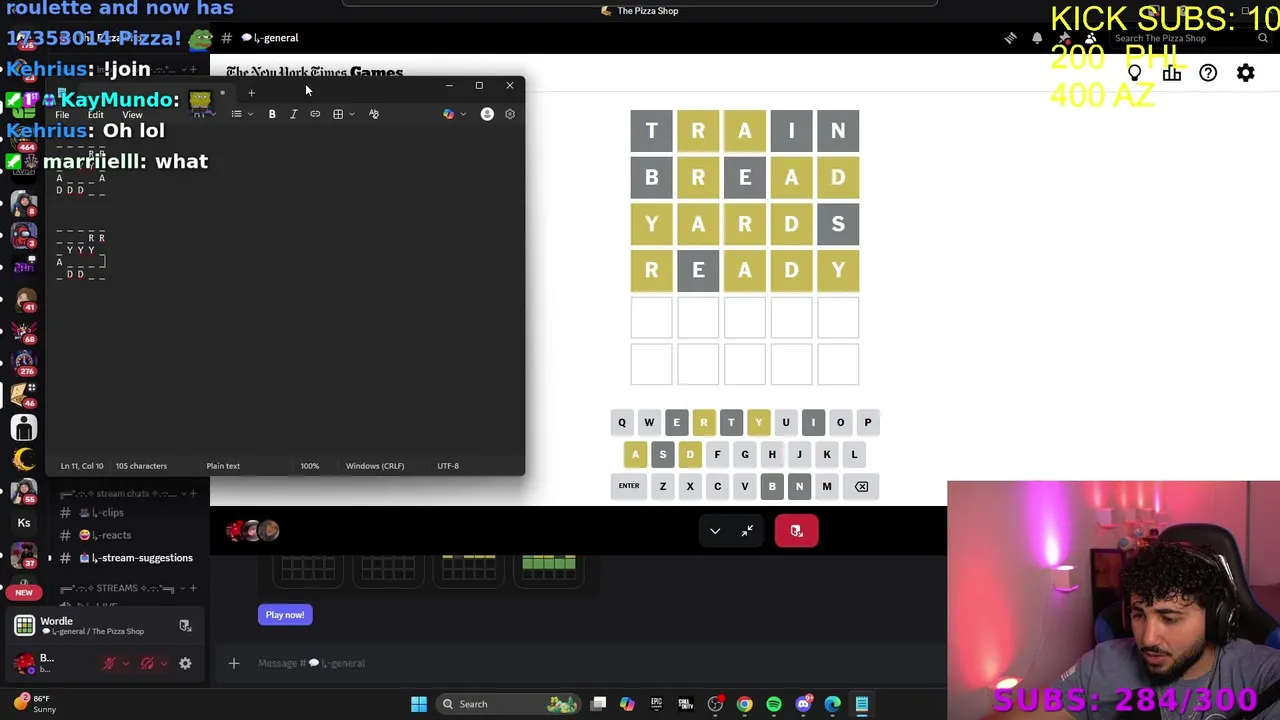
Task: Open Wordle settings gear
Action: 1246,73
